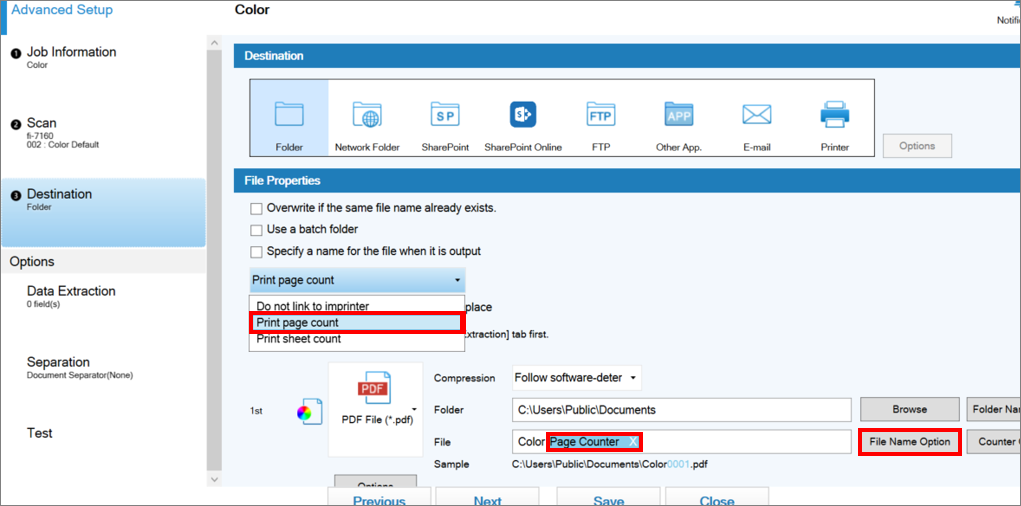Select the Folder destination icon
Image resolution: width=1021 pixels, height=506 pixels.
coord(289,121)
